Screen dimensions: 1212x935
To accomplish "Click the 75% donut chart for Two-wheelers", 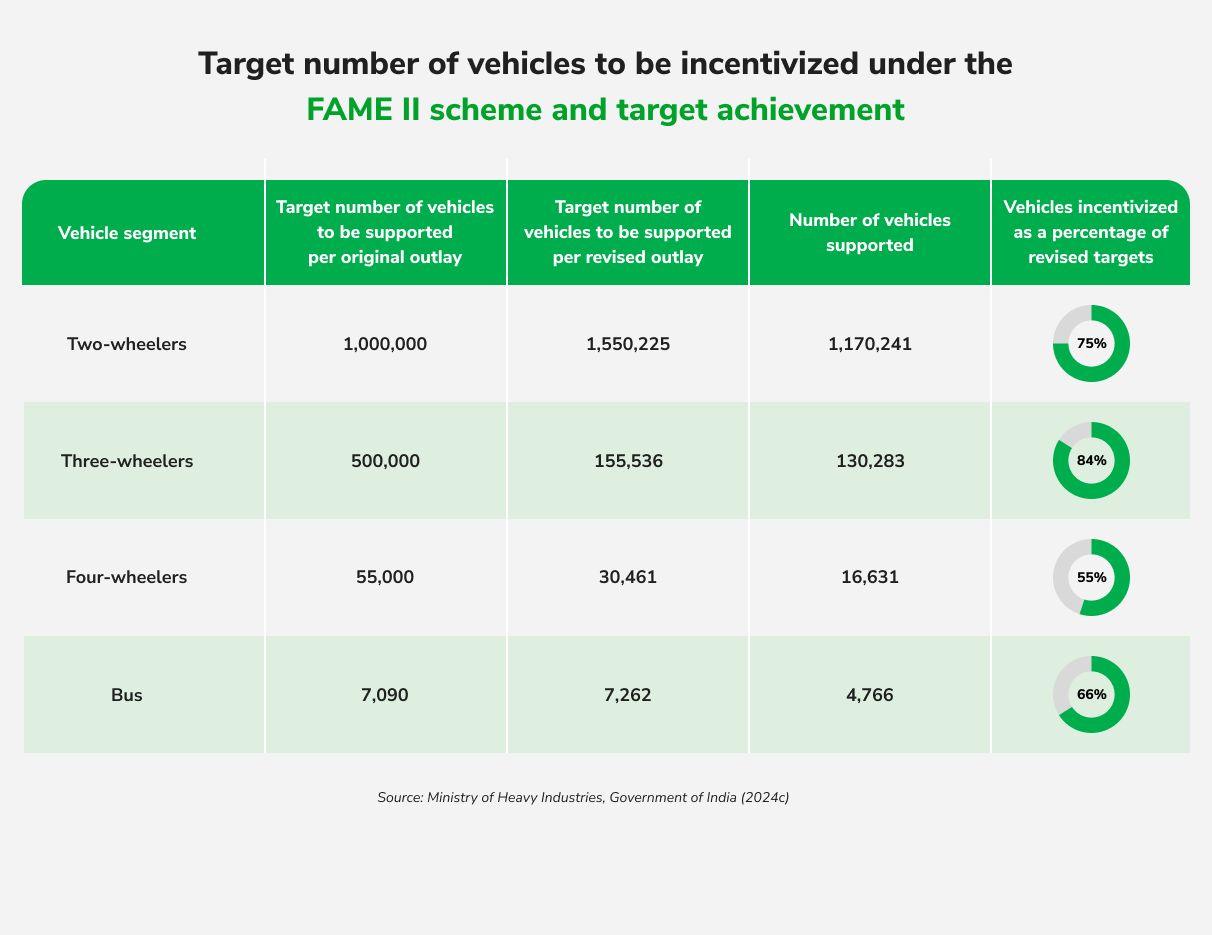I will pos(1091,343).
